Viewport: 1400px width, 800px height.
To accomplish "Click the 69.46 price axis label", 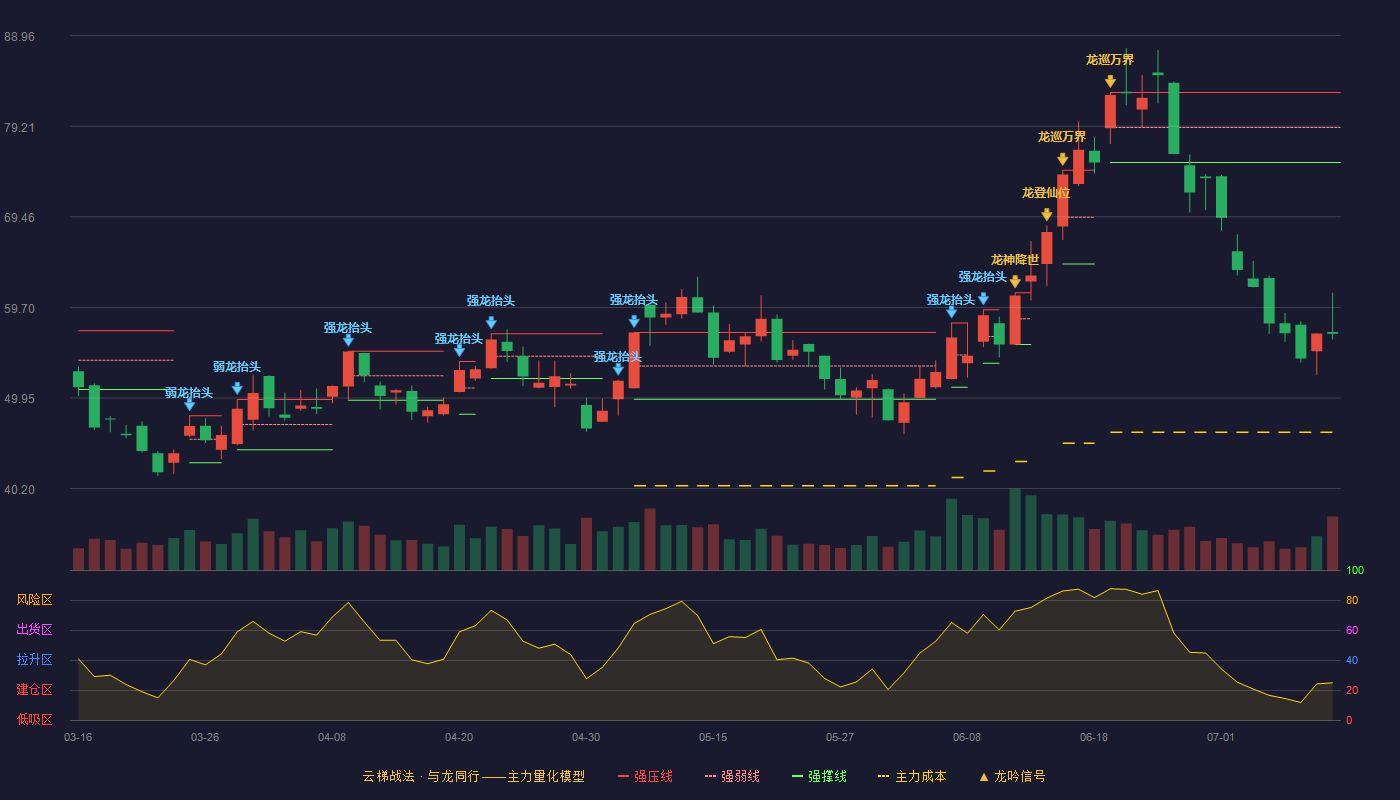I will [x=19, y=218].
